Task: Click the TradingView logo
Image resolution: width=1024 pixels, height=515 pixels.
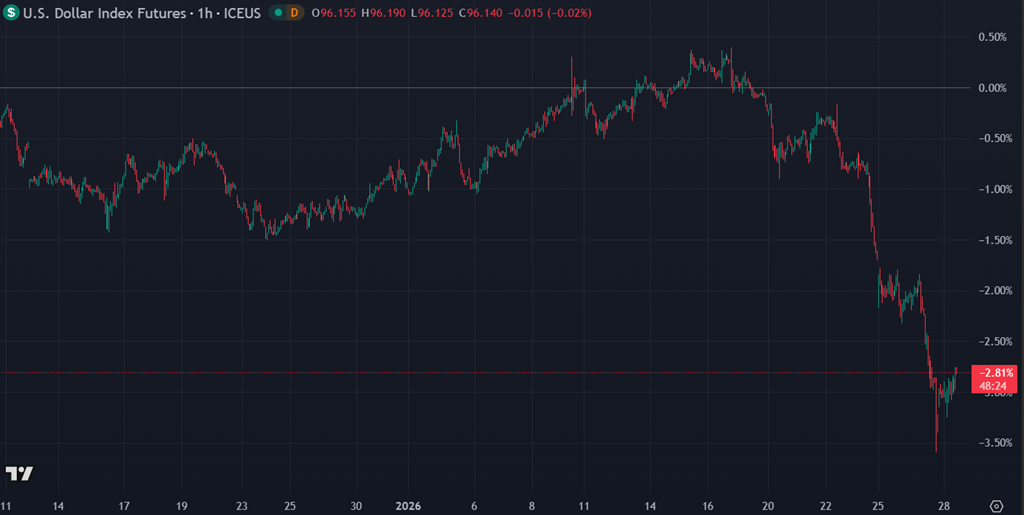Action: [x=19, y=473]
